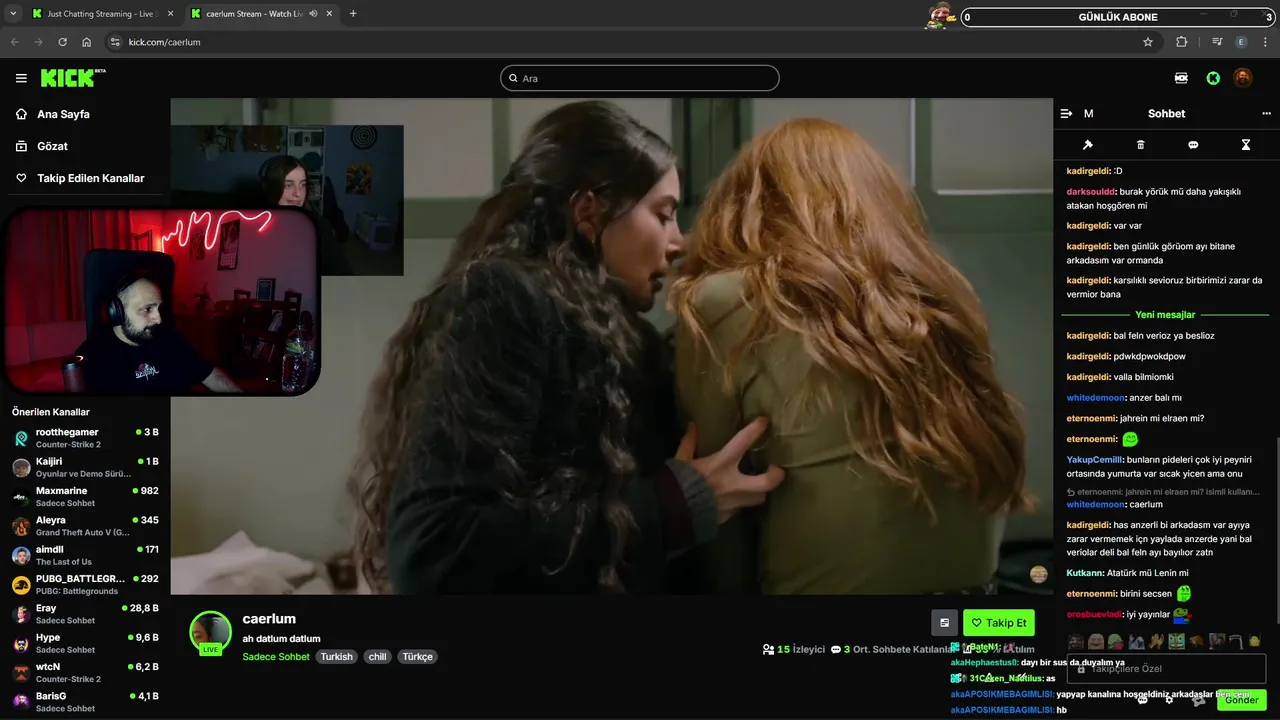Open Aleyra recommended channel

tap(86, 526)
